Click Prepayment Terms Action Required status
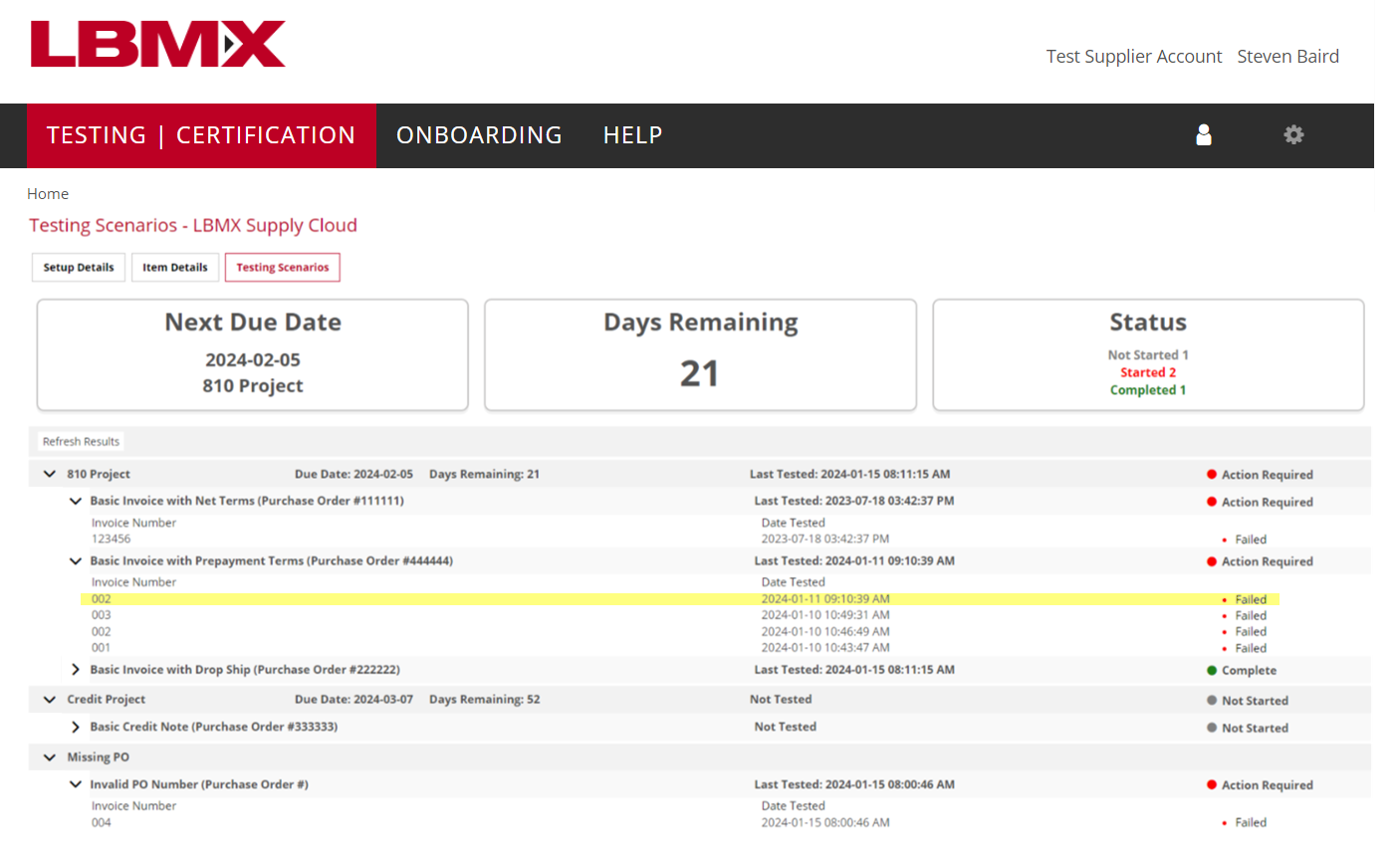 click(1260, 561)
